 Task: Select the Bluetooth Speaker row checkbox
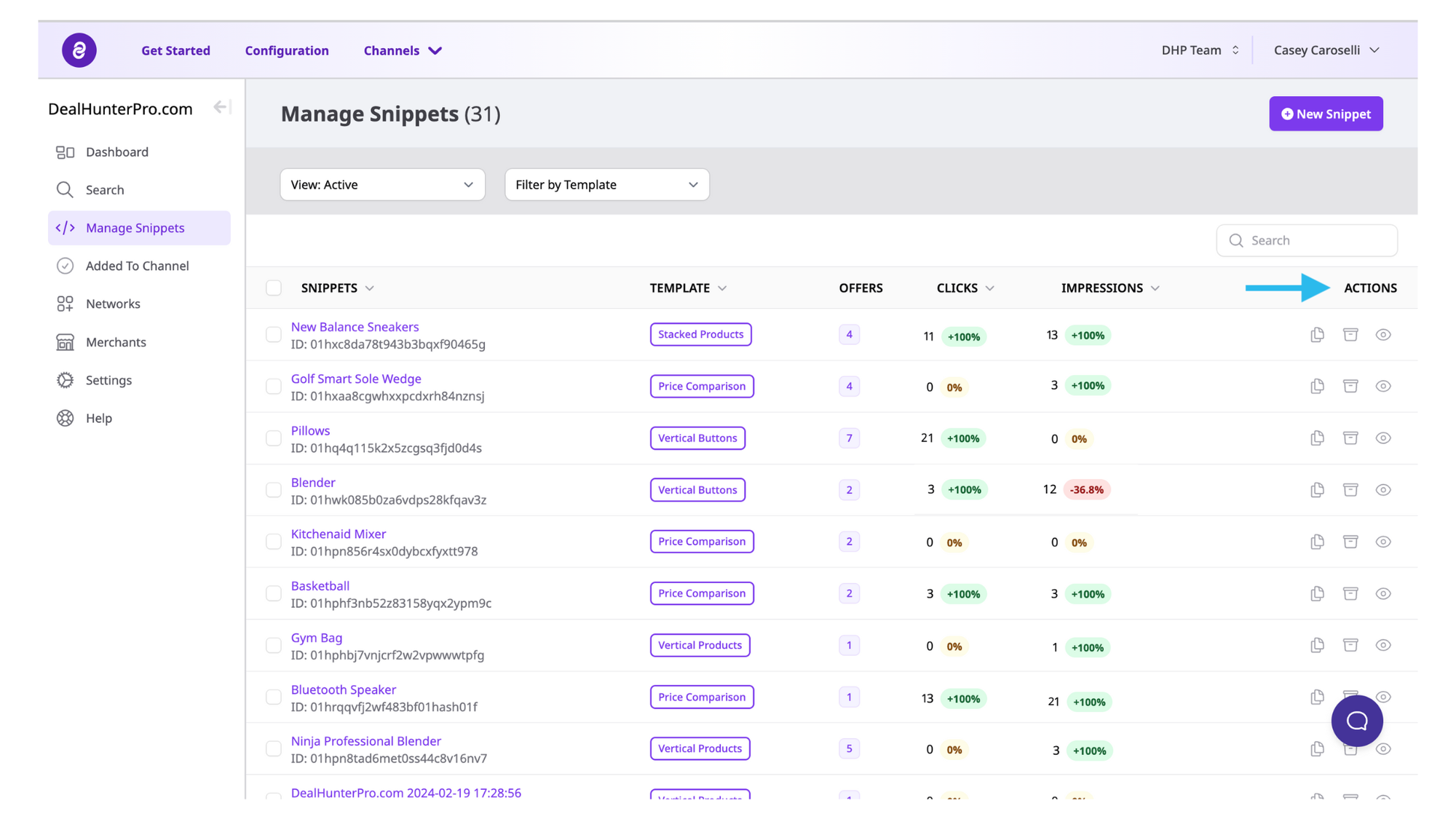[274, 697]
